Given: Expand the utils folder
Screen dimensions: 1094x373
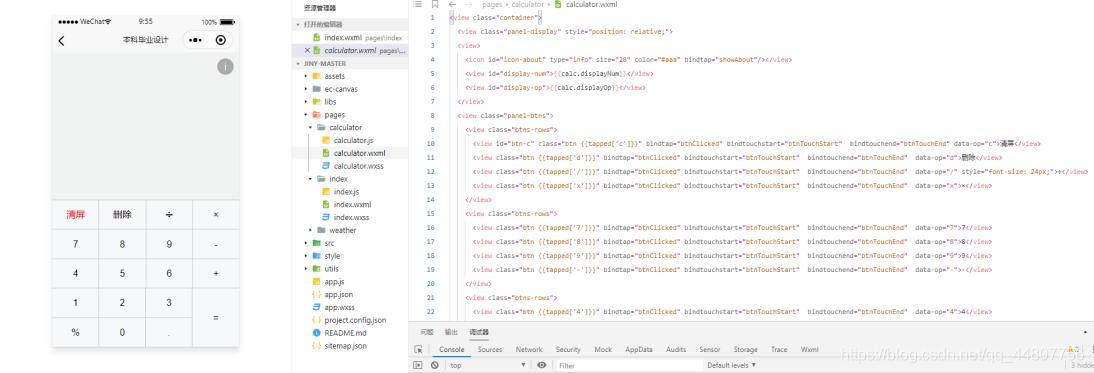Looking at the screenshot, I should tap(306, 268).
